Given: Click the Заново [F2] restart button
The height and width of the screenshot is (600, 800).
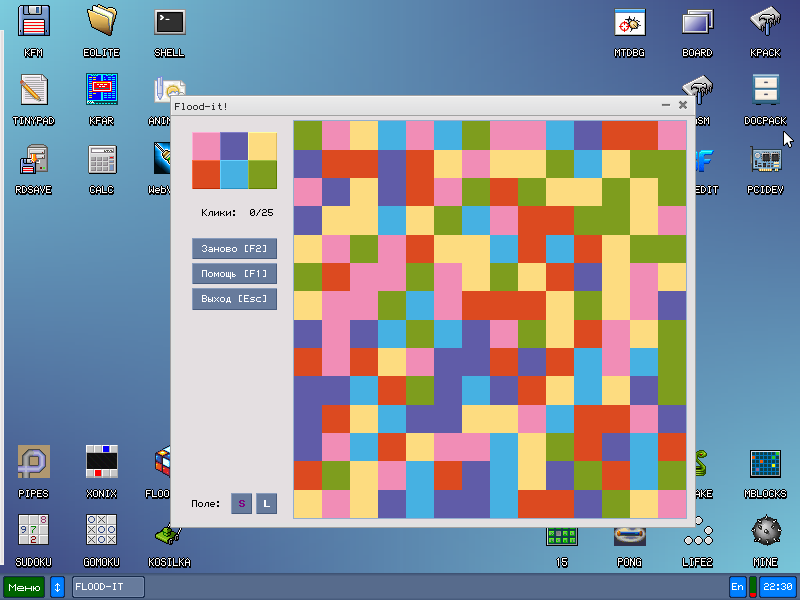Looking at the screenshot, I should (x=234, y=248).
